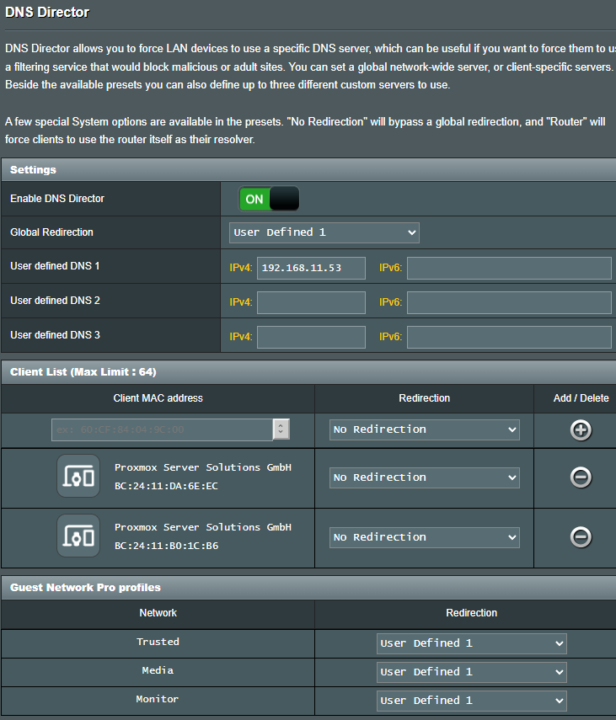Click the Global Redirection label

coord(52,232)
